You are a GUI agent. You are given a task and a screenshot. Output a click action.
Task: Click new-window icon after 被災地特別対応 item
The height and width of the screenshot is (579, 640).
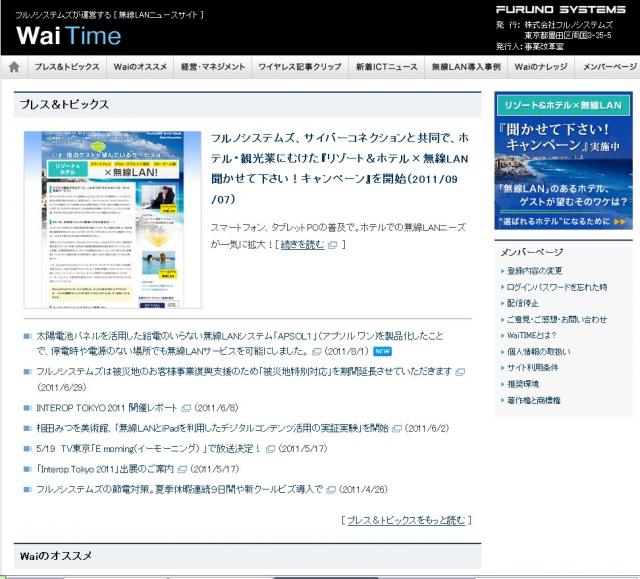pyautogui.click(x=460, y=372)
